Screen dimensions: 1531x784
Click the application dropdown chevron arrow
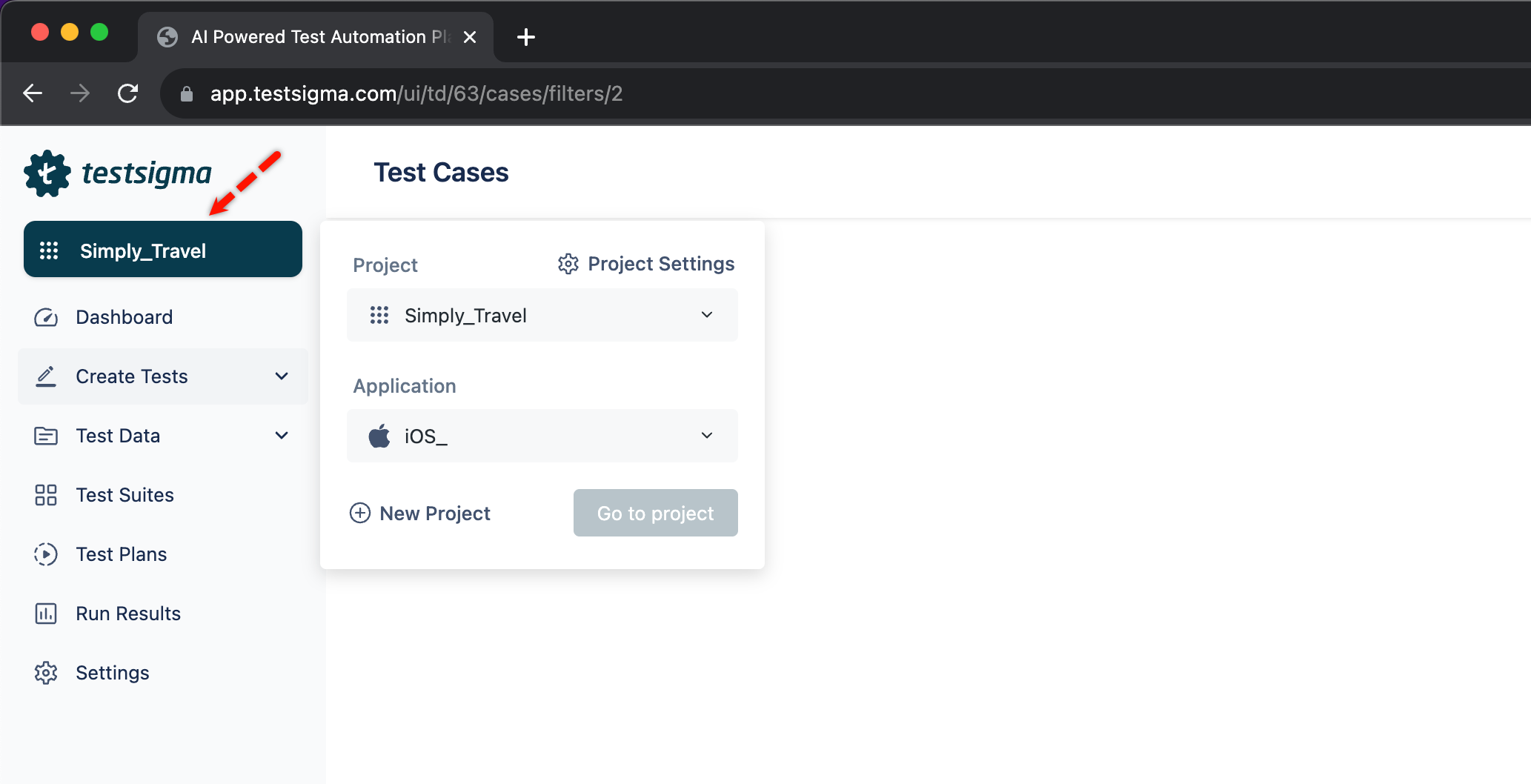click(x=707, y=436)
